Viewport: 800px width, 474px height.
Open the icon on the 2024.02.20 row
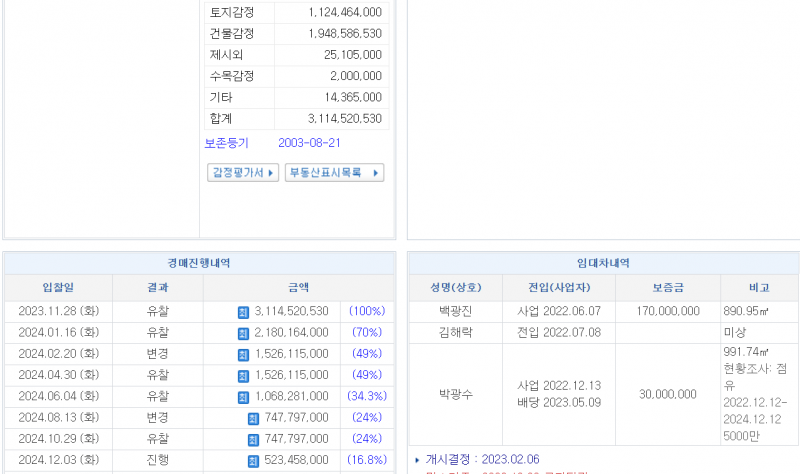242,354
